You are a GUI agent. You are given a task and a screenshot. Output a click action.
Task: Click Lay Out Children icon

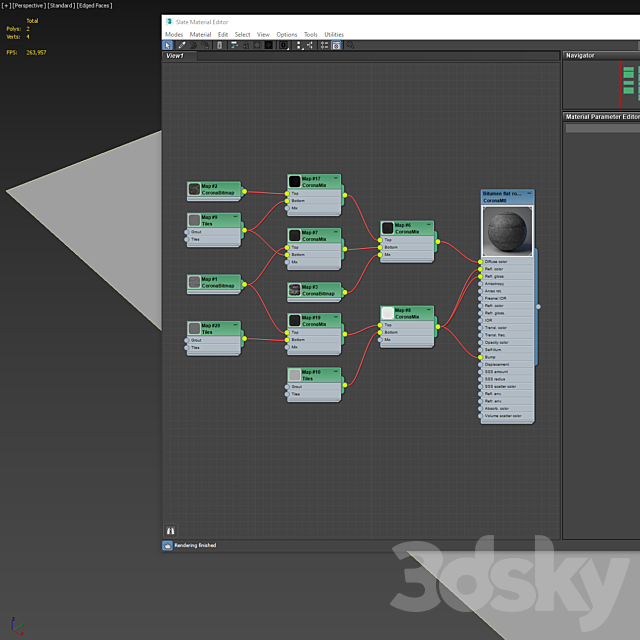[310, 45]
